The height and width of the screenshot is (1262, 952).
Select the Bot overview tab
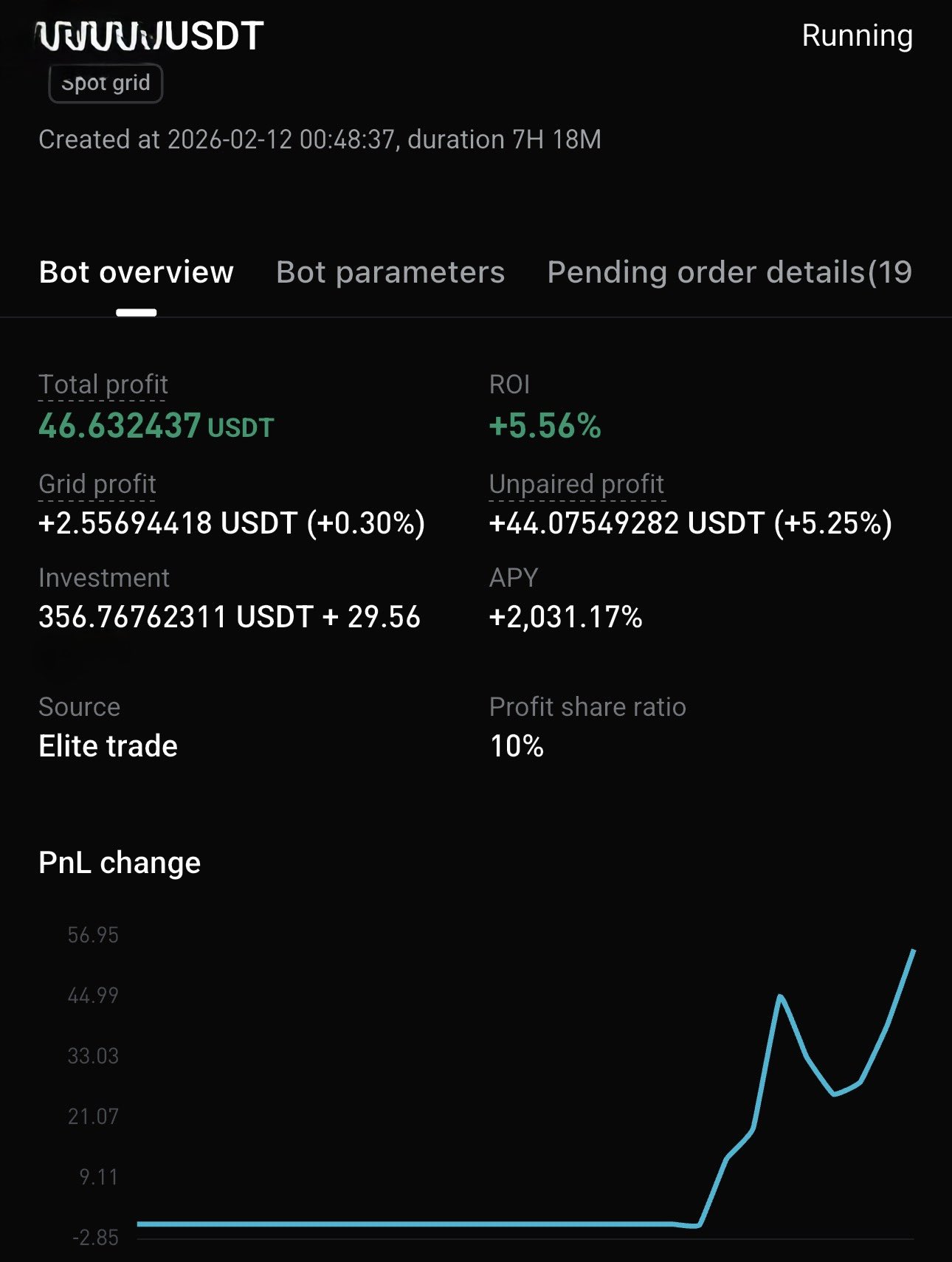(x=136, y=272)
